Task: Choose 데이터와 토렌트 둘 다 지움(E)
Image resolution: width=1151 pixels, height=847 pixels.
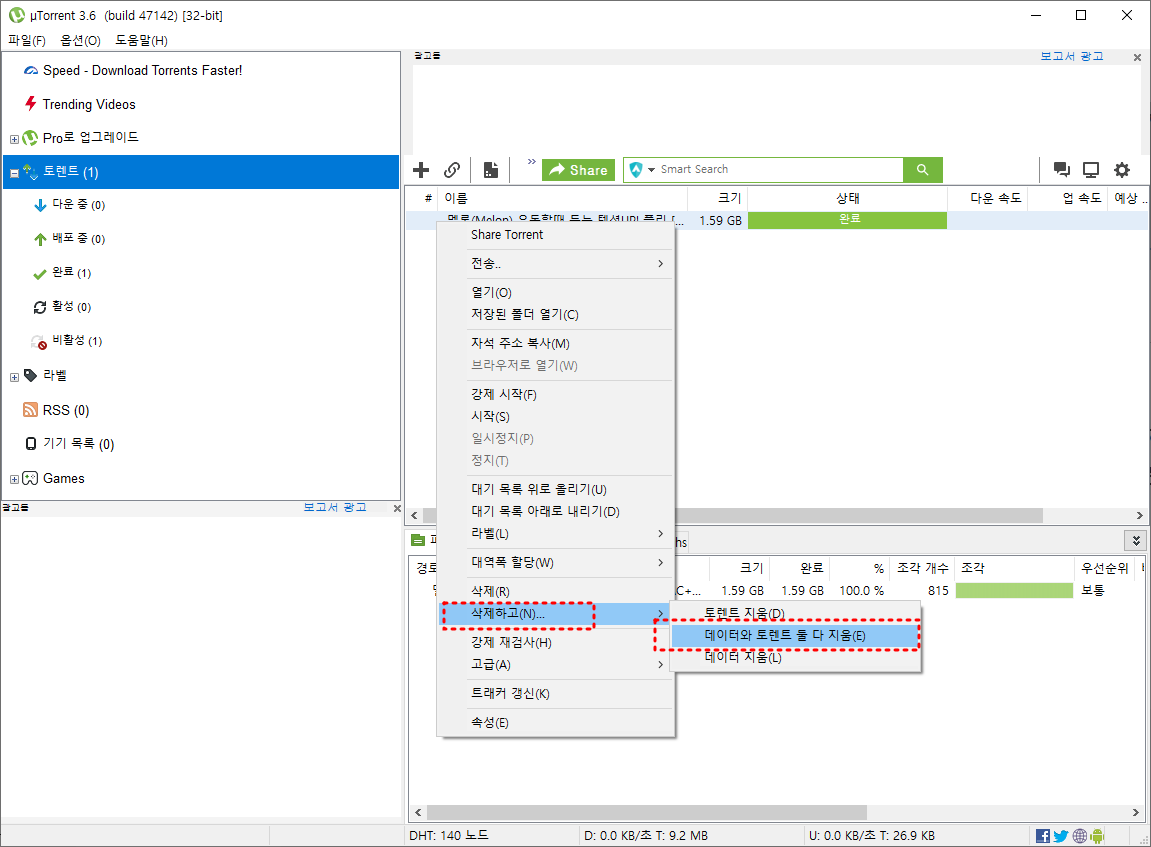Action: [796, 635]
